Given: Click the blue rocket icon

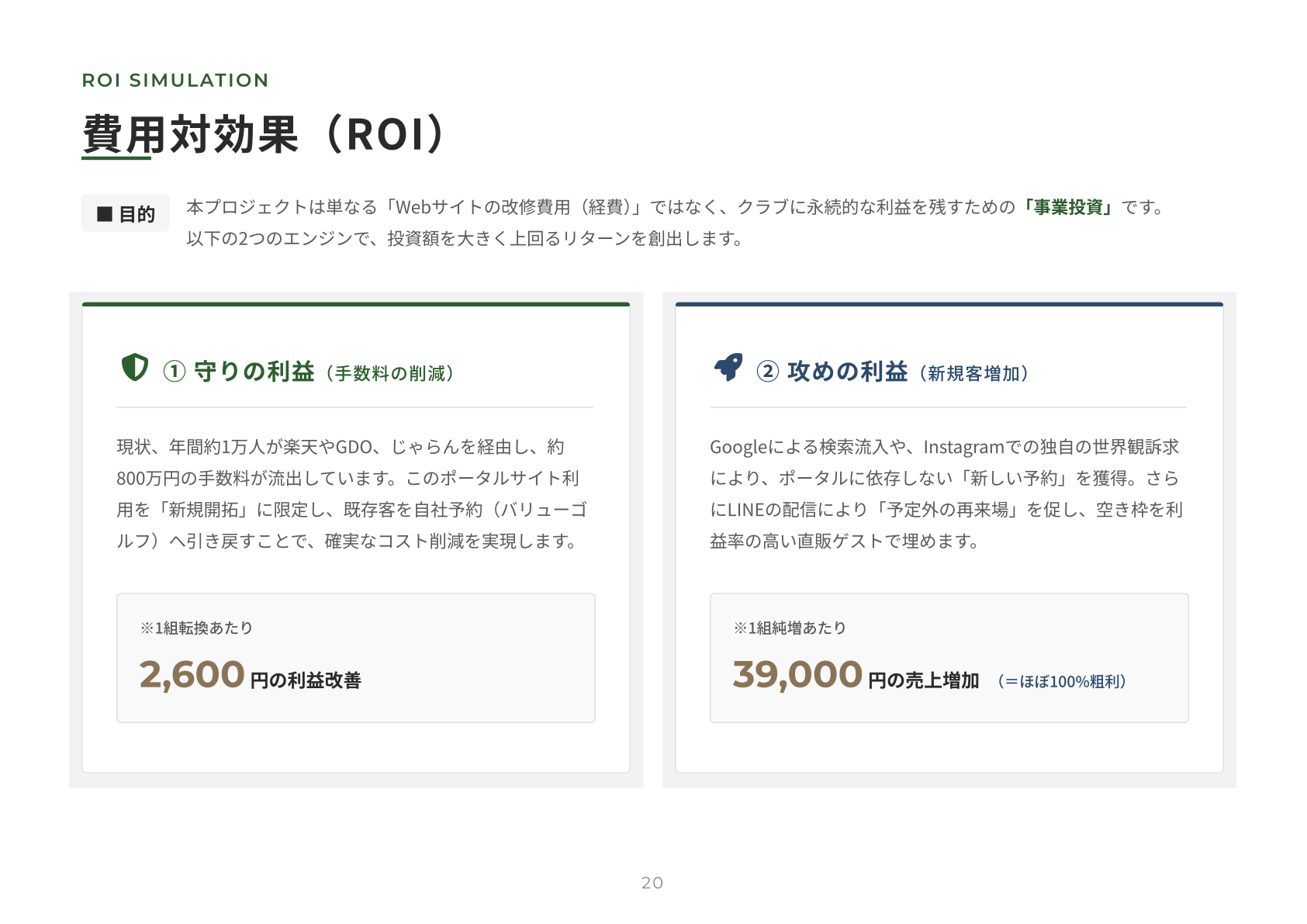Looking at the screenshot, I should click(x=728, y=367).
